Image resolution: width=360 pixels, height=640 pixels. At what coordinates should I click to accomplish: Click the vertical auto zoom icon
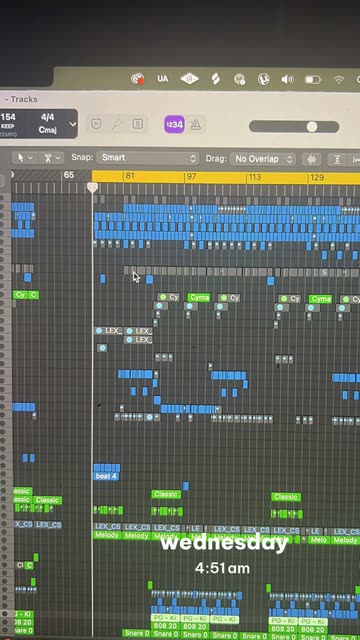[337, 159]
